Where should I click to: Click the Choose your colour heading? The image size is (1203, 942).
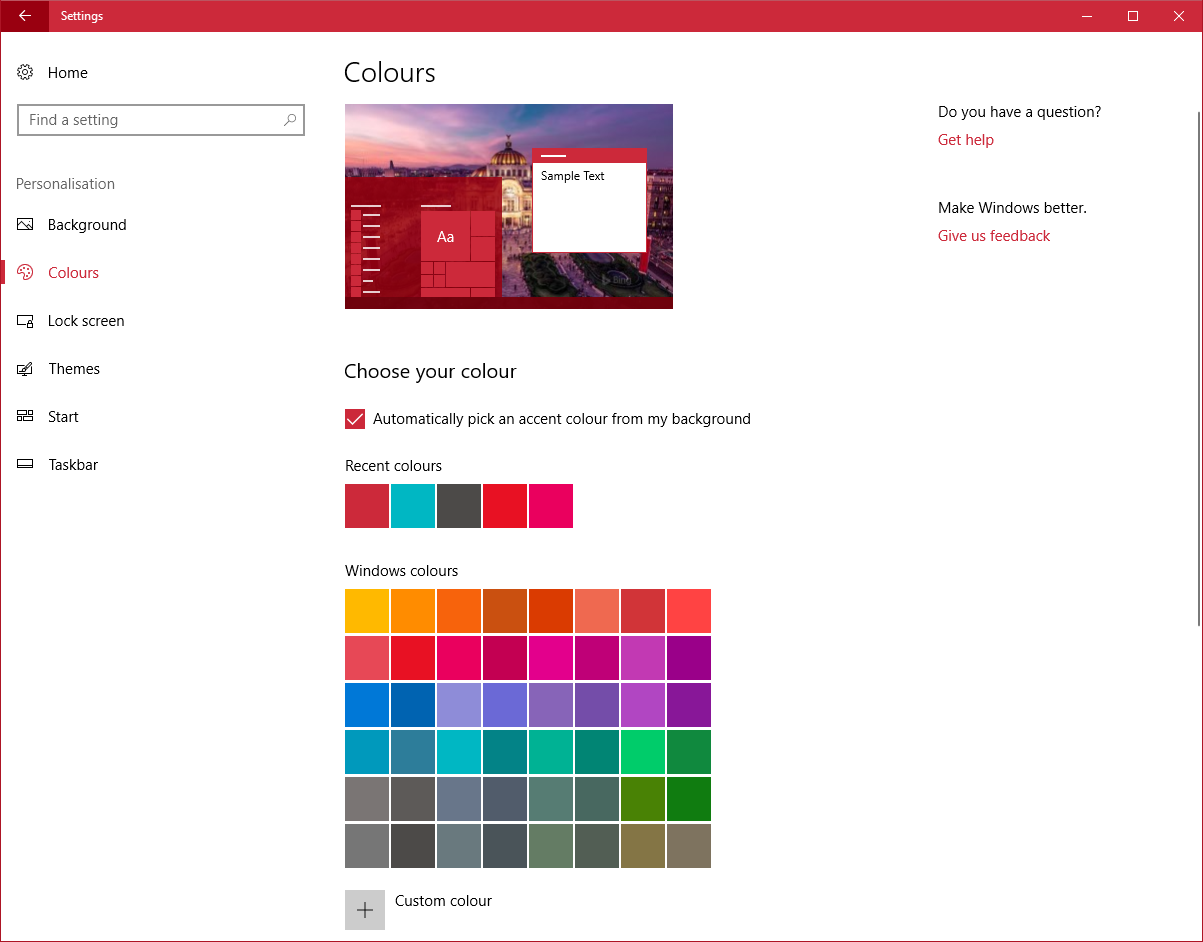(430, 372)
